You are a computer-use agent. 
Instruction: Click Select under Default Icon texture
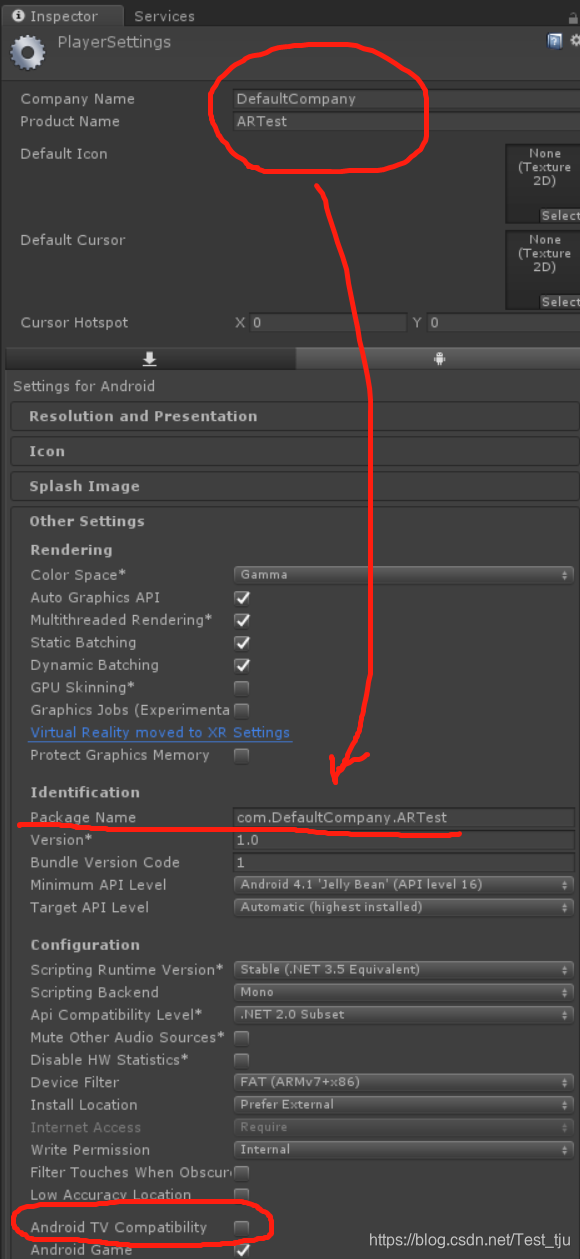coord(560,216)
